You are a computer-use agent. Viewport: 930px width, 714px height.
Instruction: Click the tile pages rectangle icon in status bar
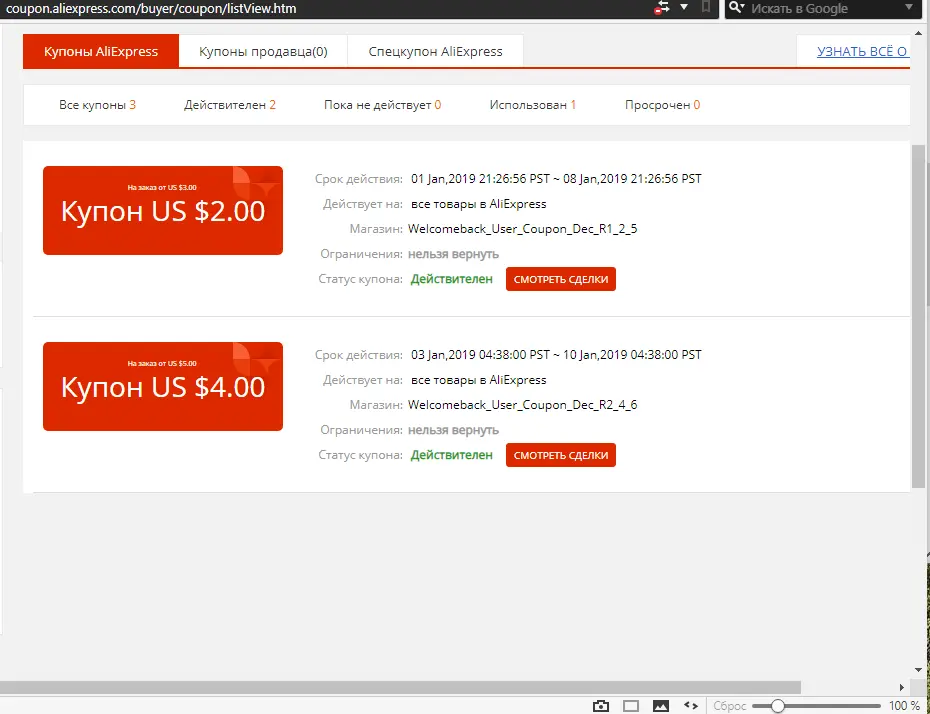631,706
